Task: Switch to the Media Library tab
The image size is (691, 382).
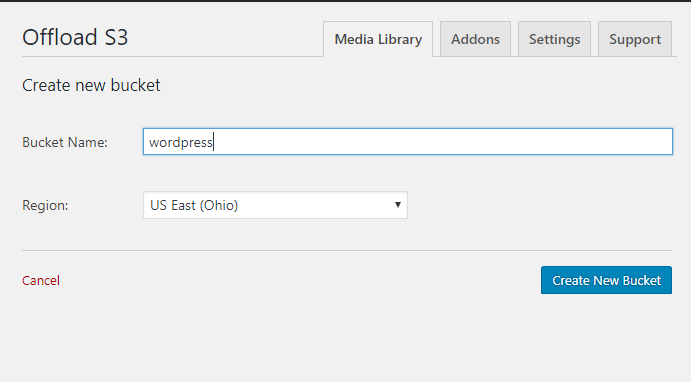Action: [378, 39]
